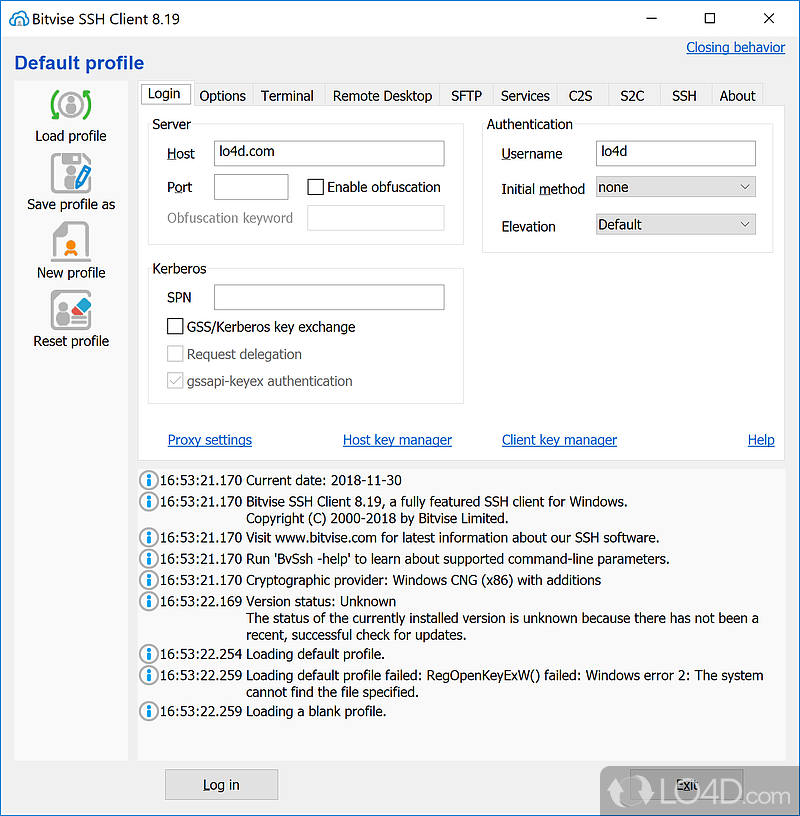Screen dimensions: 800x816
Task: Open Proxy settings link
Action: pos(210,440)
